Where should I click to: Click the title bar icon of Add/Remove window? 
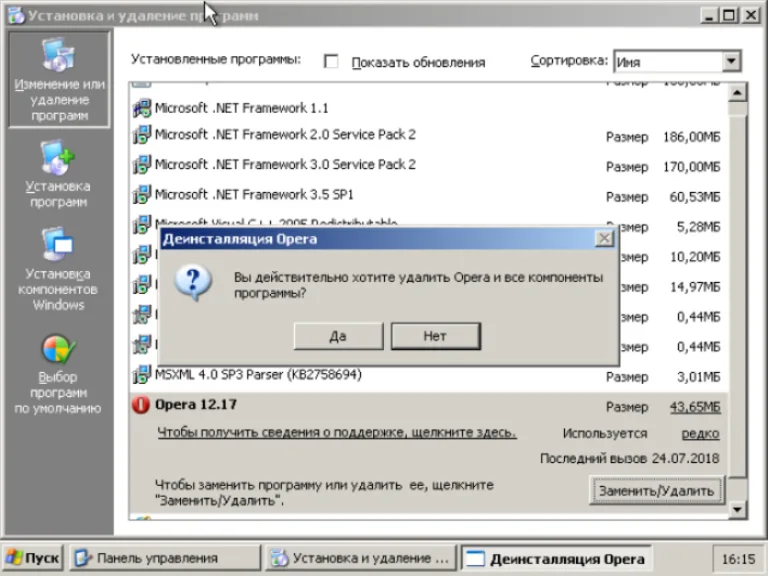(x=16, y=15)
